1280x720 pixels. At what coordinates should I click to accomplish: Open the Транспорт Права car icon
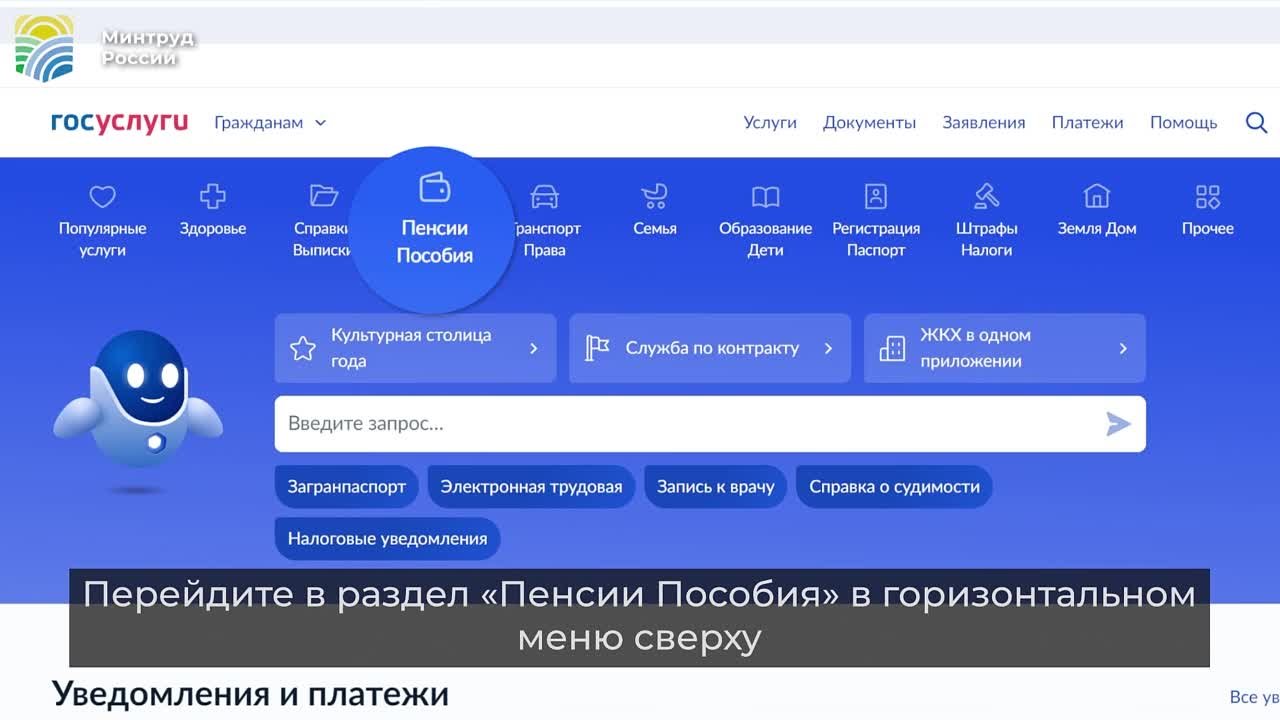pyautogui.click(x=545, y=196)
